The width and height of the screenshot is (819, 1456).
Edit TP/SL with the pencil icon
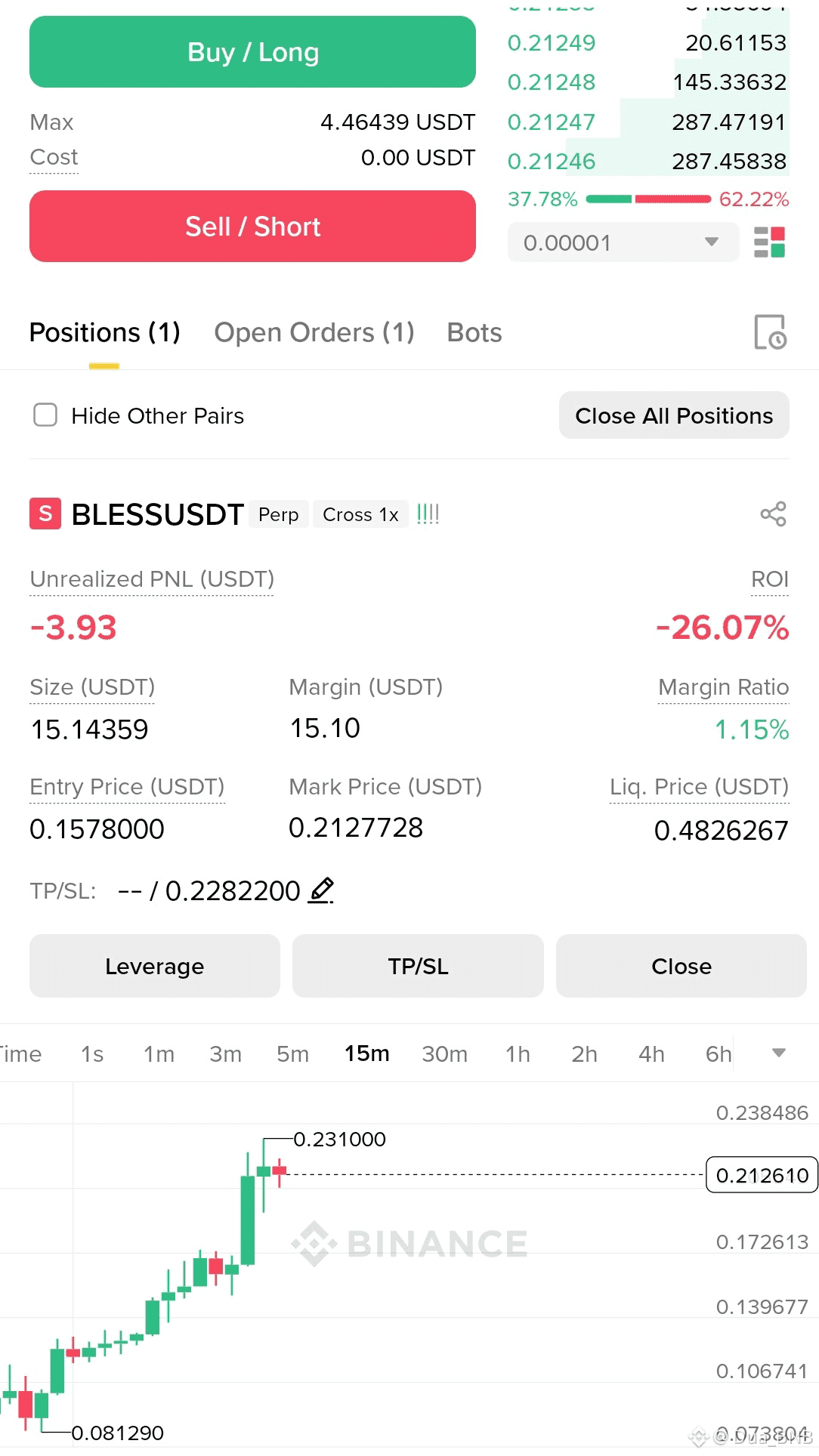(x=321, y=891)
